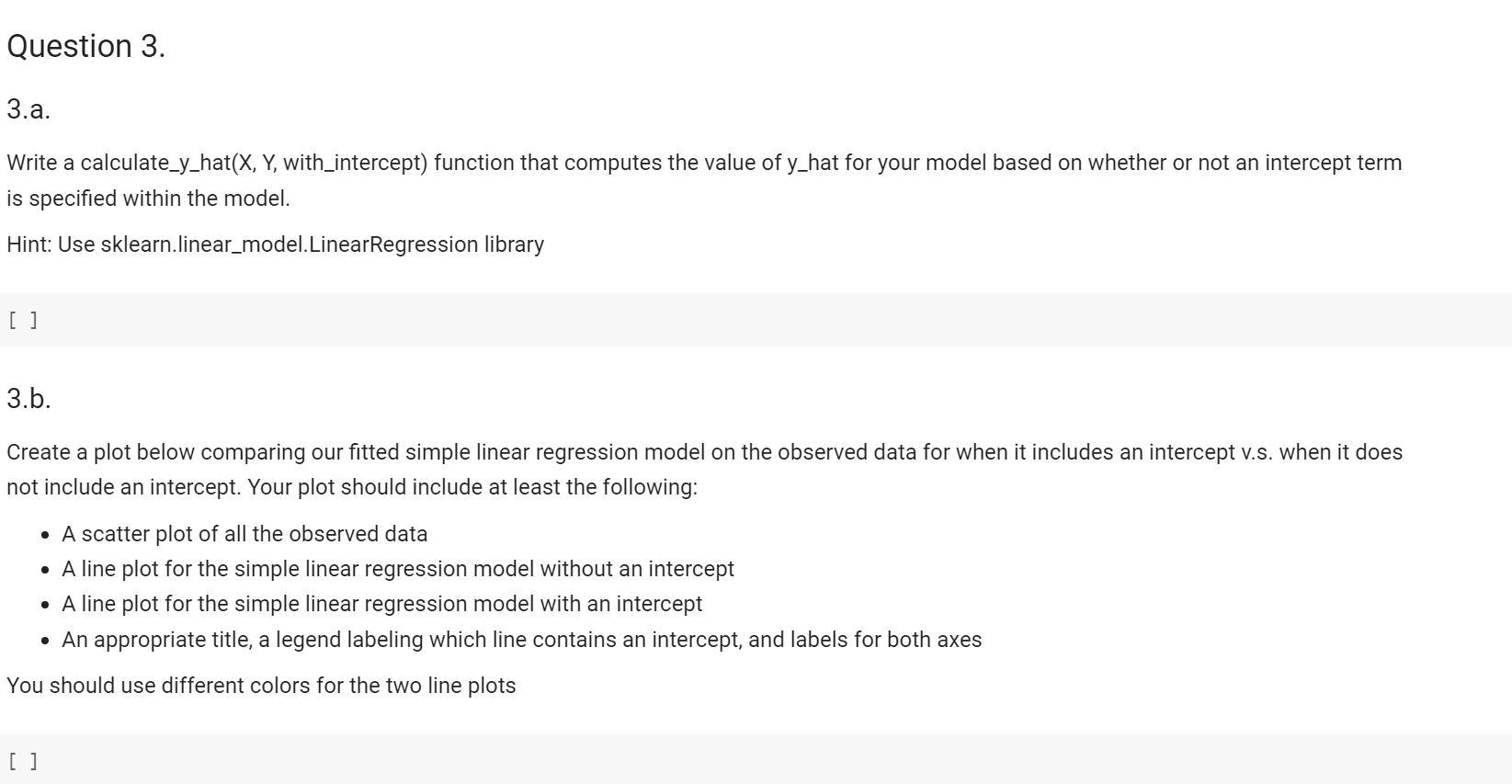
Task: Run the empty code cell under 3.b
Action: [x=23, y=761]
